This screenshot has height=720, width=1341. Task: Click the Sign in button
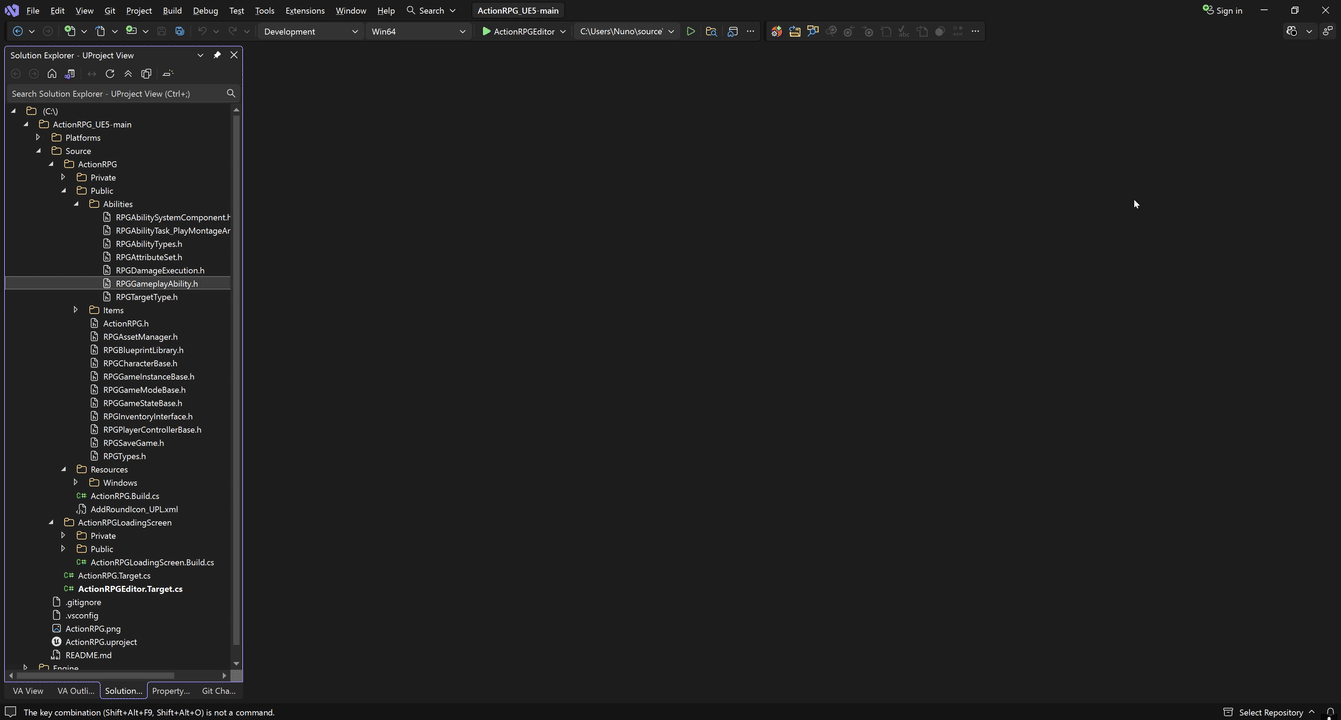click(1222, 11)
